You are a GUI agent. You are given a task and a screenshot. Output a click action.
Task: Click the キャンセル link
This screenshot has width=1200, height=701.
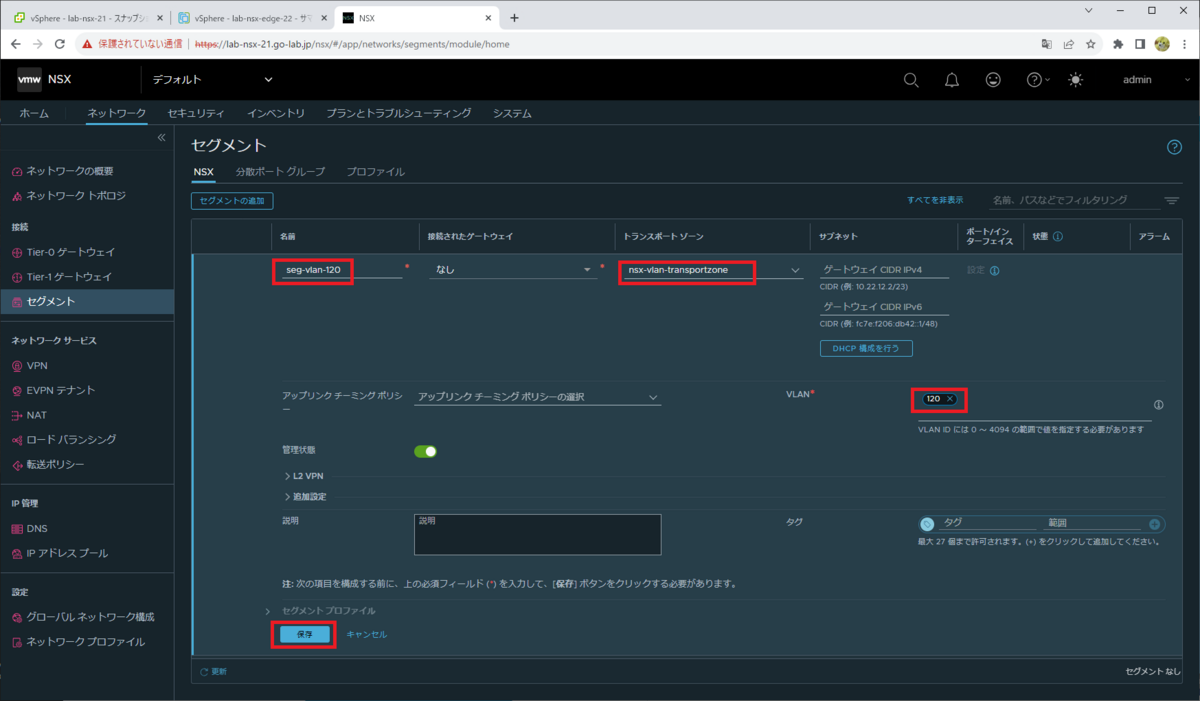click(x=367, y=634)
